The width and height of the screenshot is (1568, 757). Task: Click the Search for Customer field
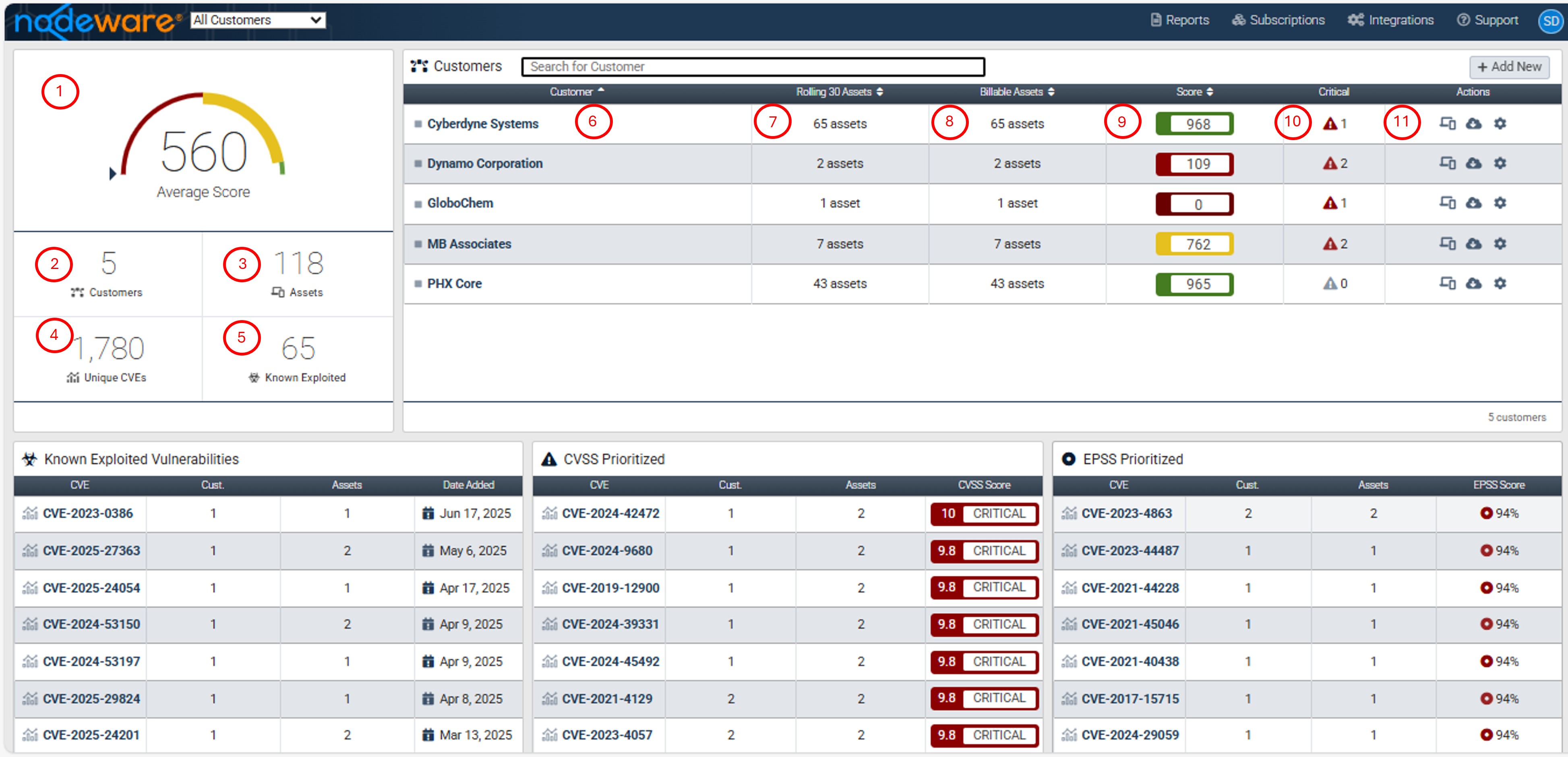pyautogui.click(x=753, y=66)
